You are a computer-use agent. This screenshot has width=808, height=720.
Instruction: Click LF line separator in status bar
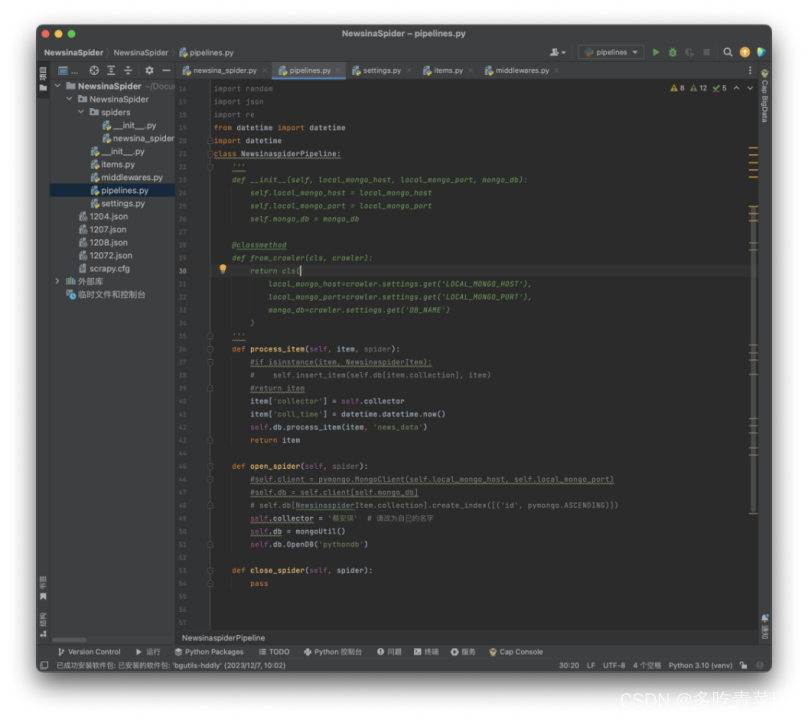pos(591,665)
